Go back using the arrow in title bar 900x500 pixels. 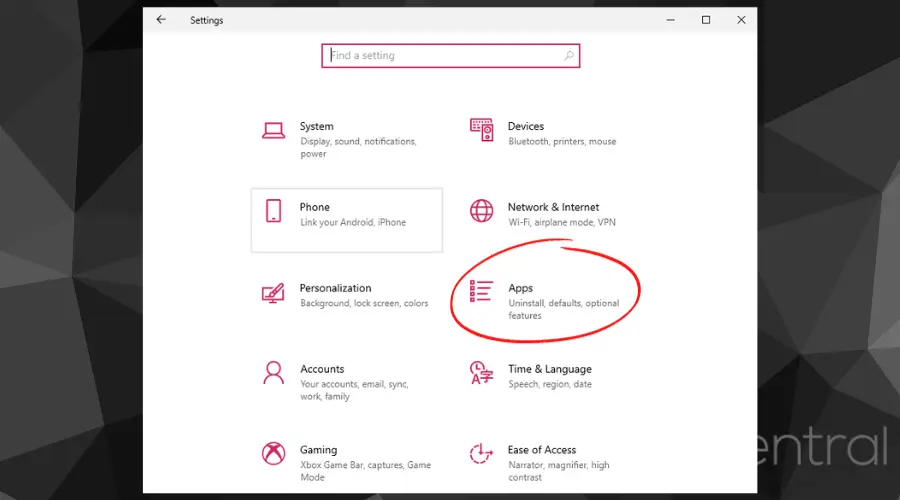161,20
